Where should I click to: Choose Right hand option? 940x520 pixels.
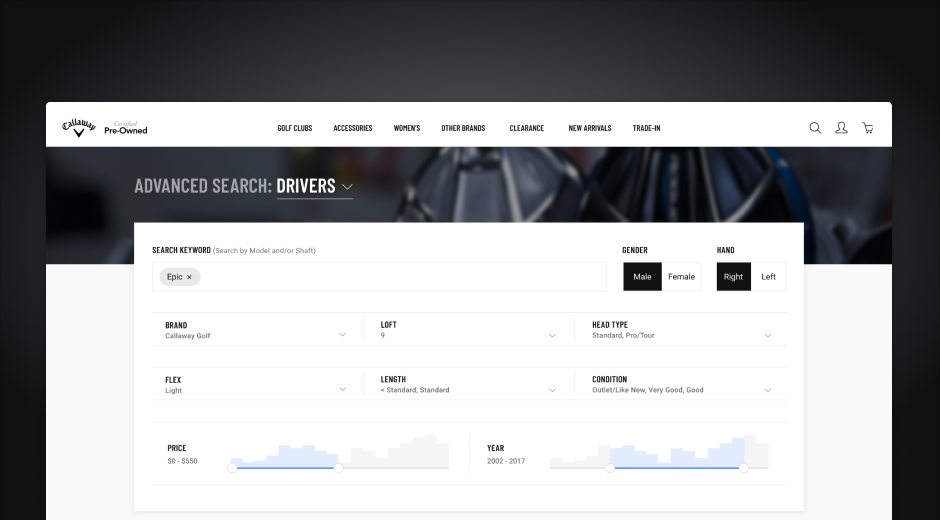tap(733, 277)
